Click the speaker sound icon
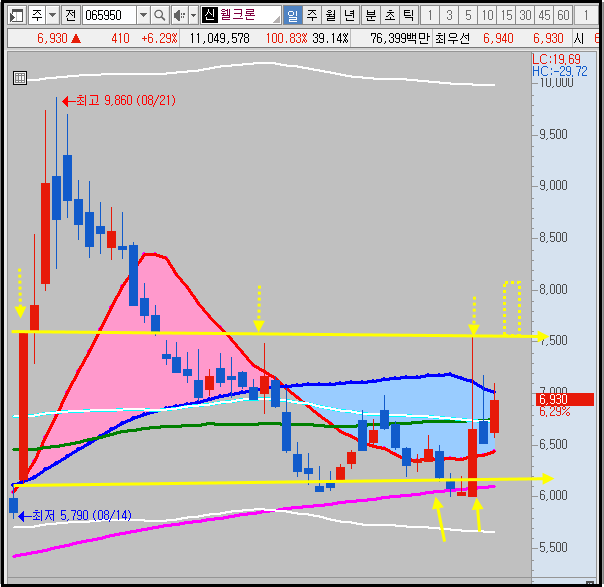 tap(179, 15)
